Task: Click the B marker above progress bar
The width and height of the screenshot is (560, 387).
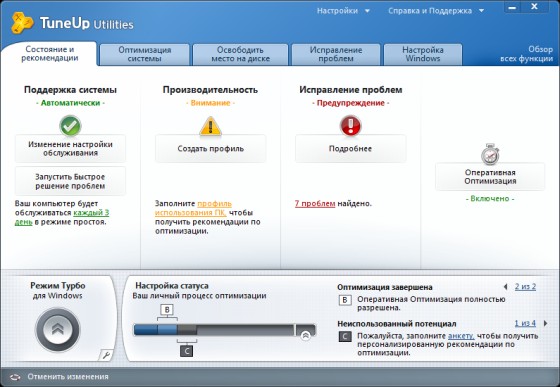Action: 167,310
